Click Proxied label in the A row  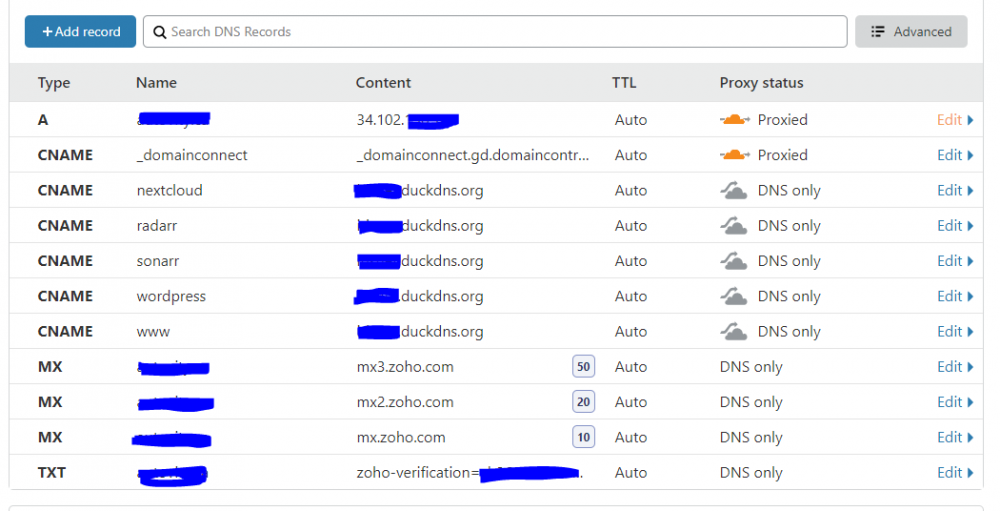[783, 120]
